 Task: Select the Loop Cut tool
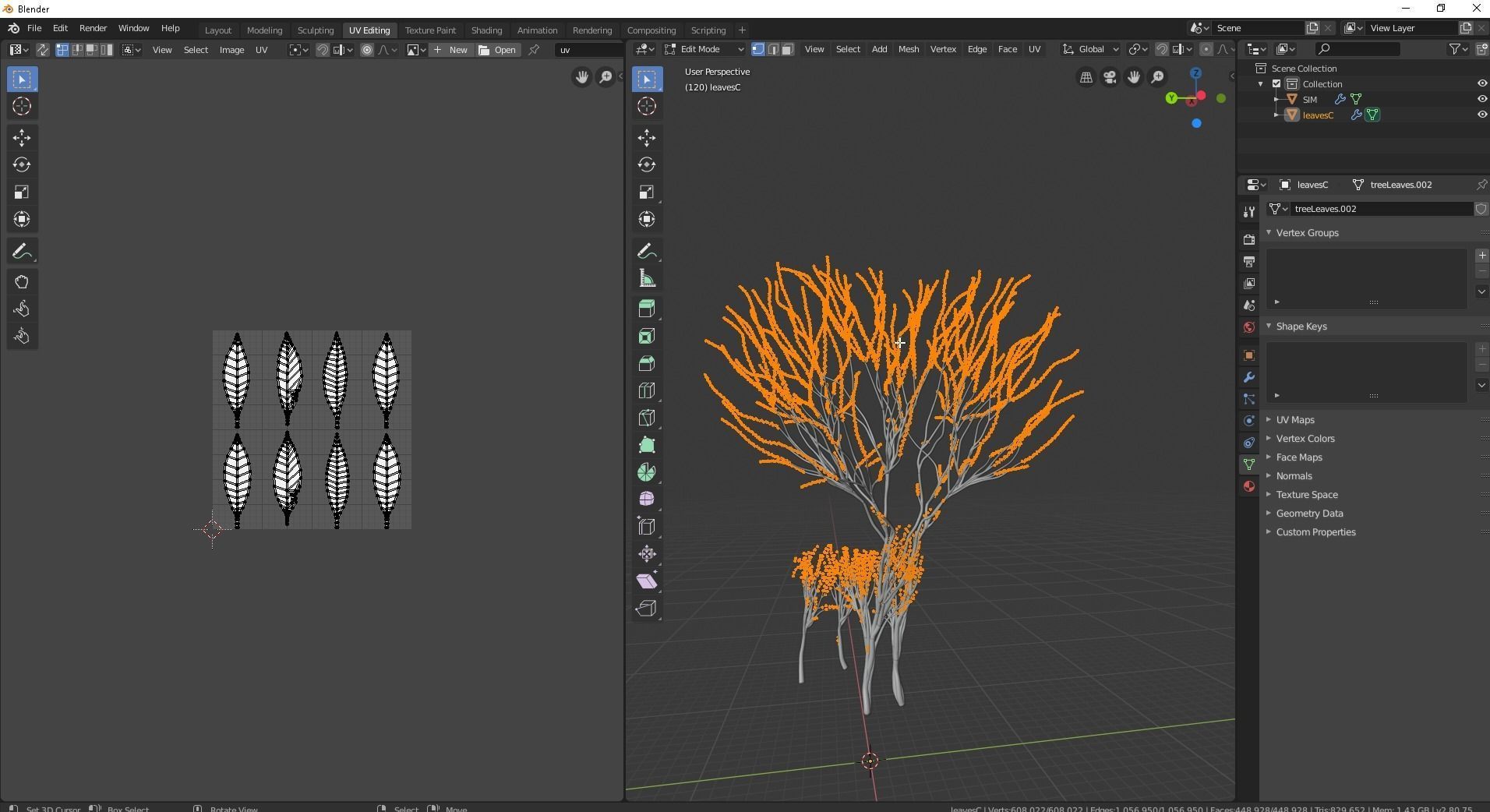(x=647, y=391)
